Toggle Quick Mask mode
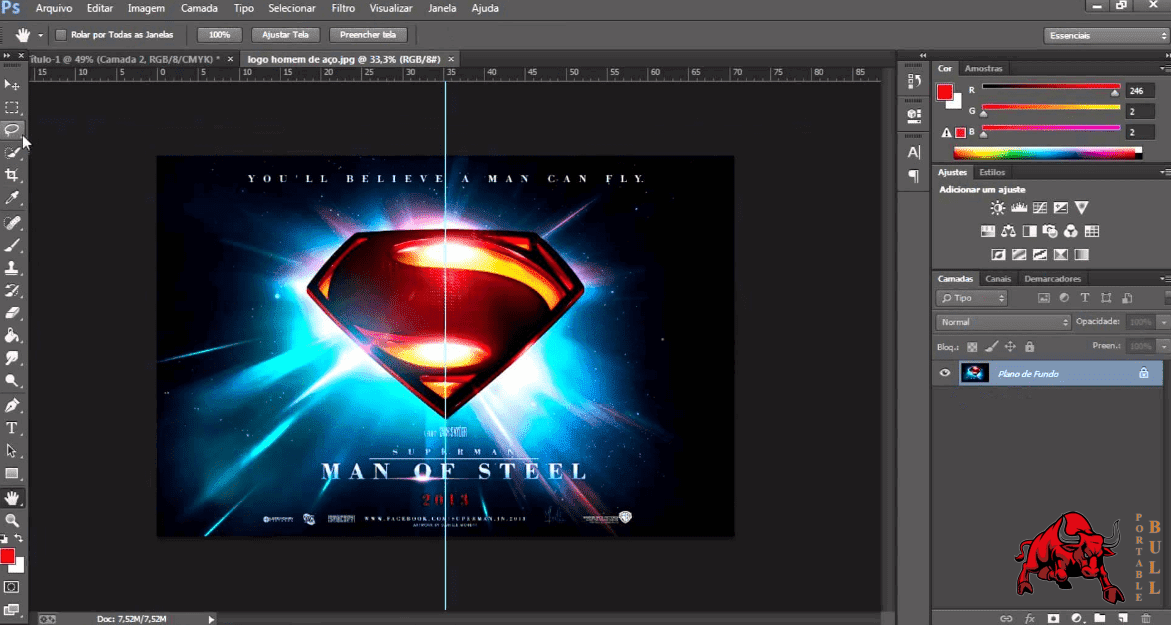Viewport: 1171px width, 625px height. (12, 588)
